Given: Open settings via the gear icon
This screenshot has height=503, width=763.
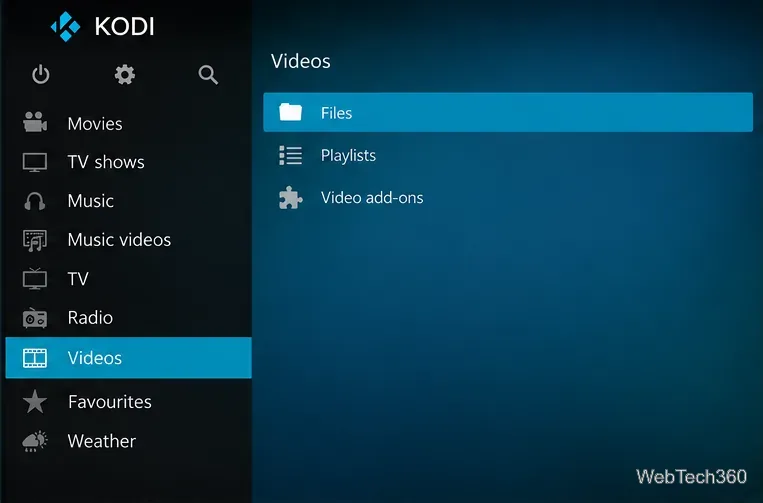Looking at the screenshot, I should coord(125,74).
